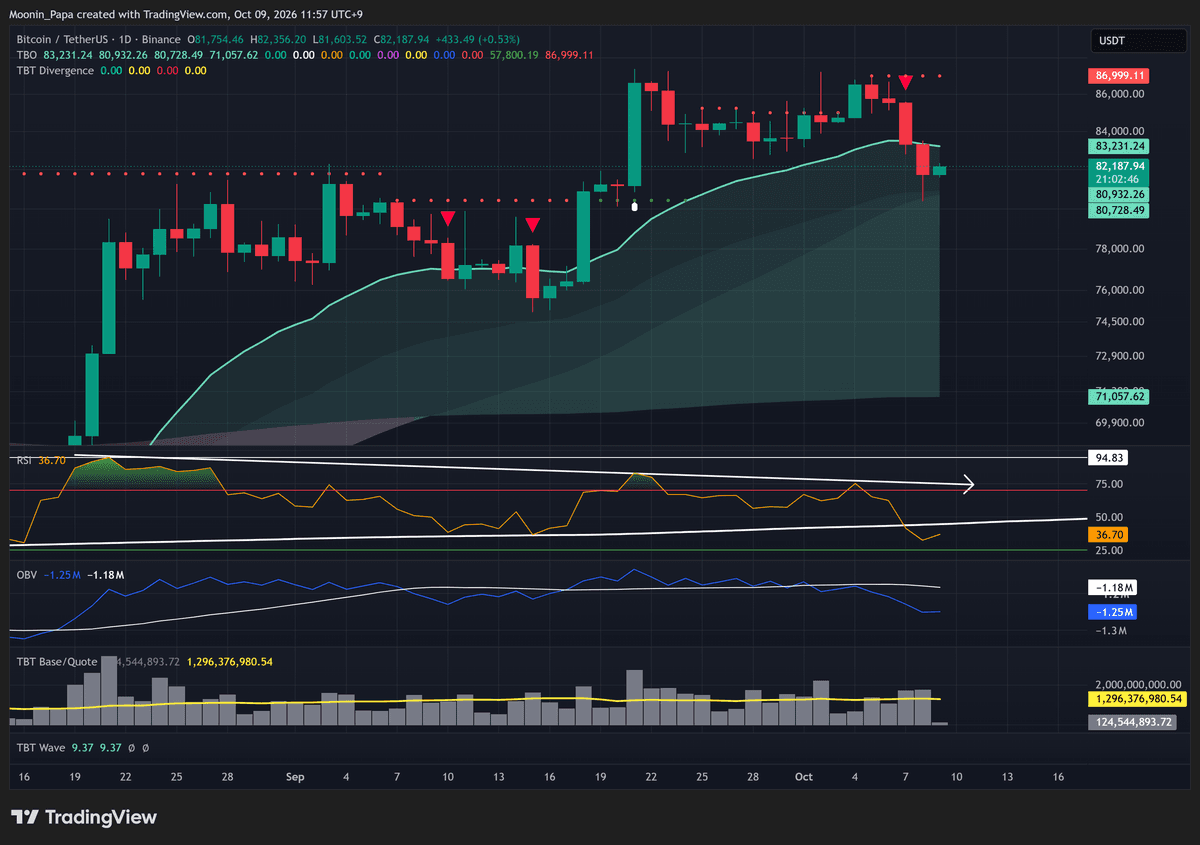
Task: Click the 74,500.00 price scale value
Action: (x=1120, y=322)
